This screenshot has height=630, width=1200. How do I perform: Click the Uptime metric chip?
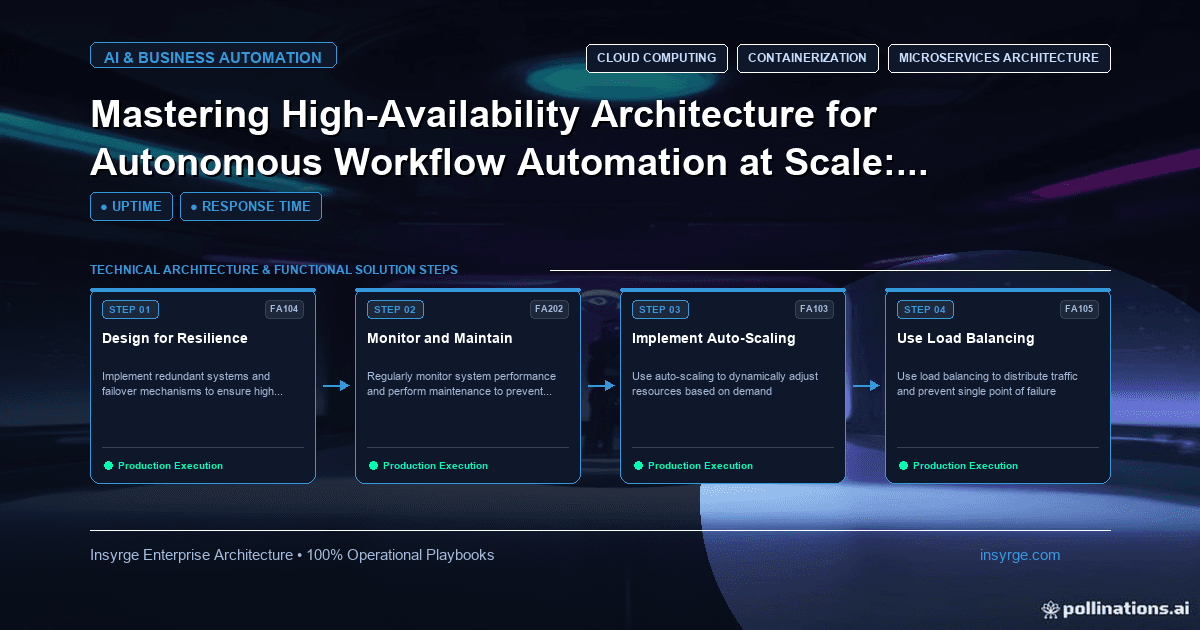(131, 207)
